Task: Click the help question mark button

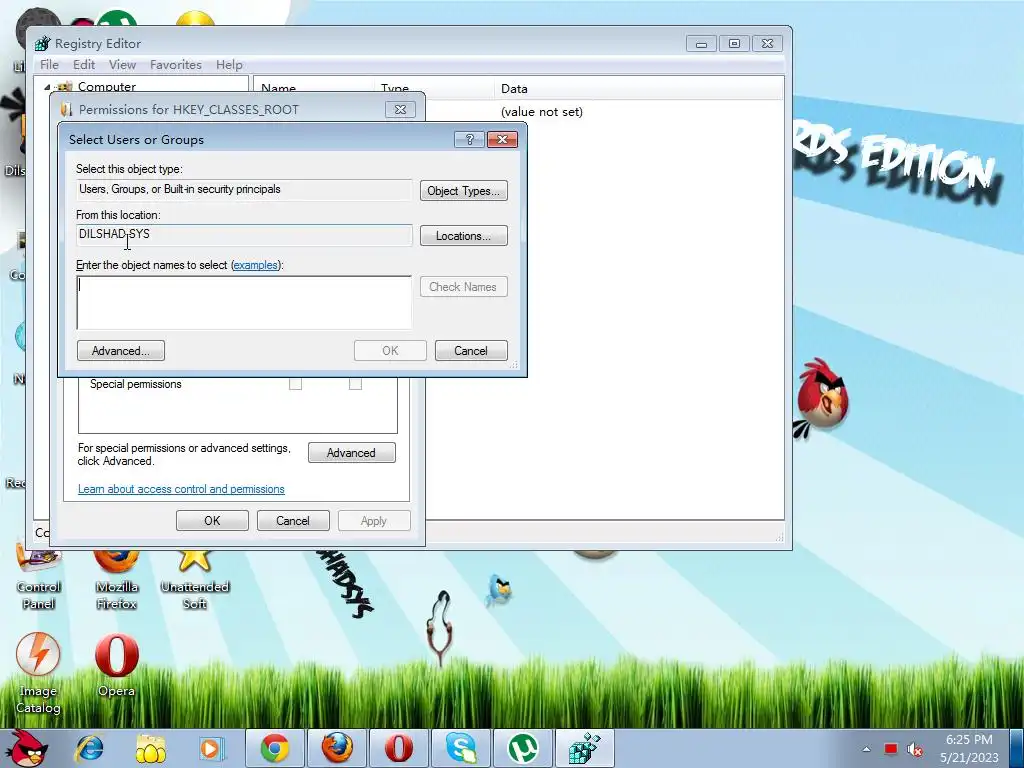Action: tap(469, 139)
